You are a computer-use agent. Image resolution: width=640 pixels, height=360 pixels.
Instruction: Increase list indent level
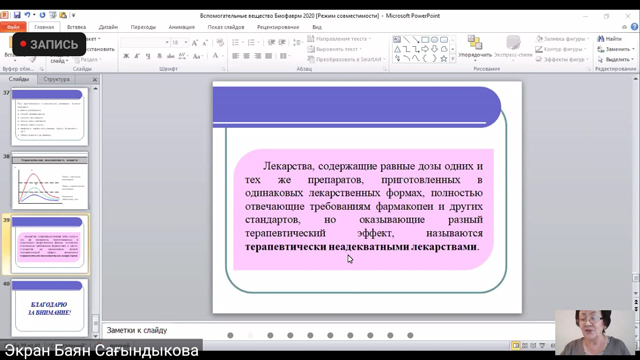coord(282,42)
